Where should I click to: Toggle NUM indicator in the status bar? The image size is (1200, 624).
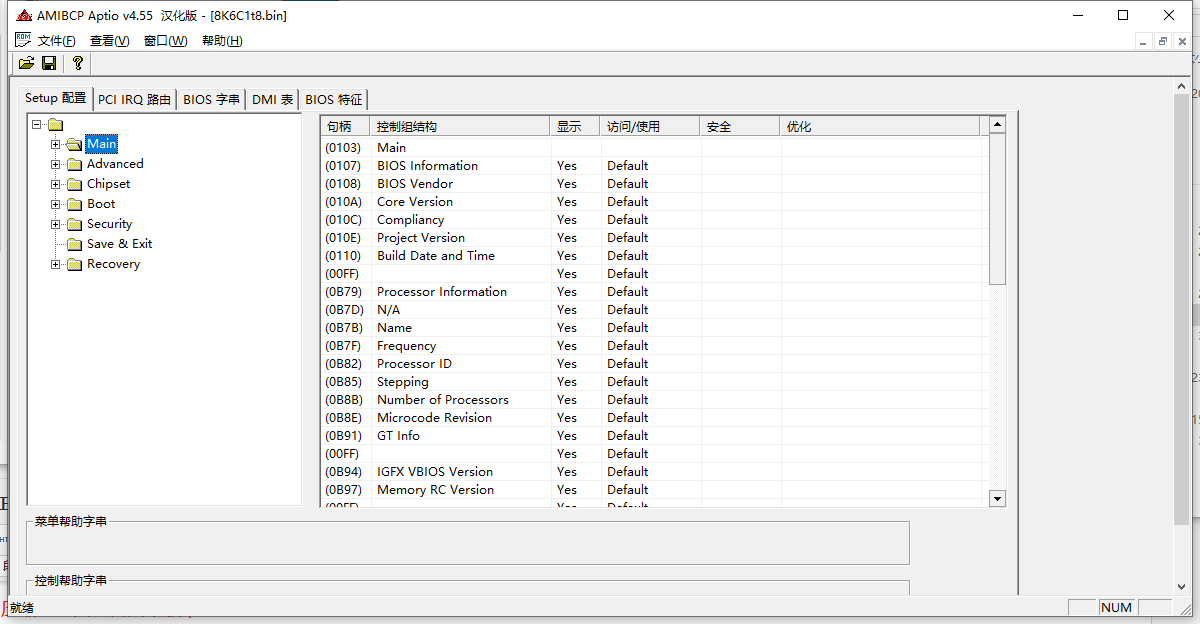(x=1116, y=607)
